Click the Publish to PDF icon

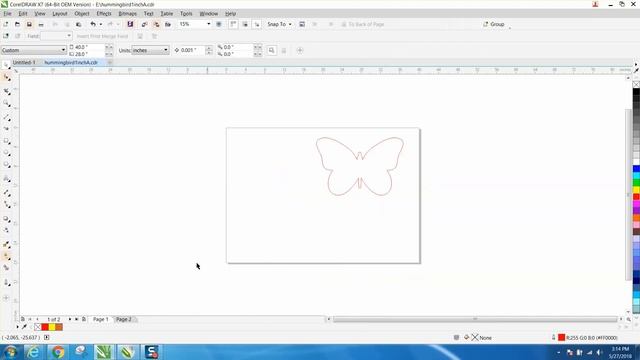coord(168,24)
